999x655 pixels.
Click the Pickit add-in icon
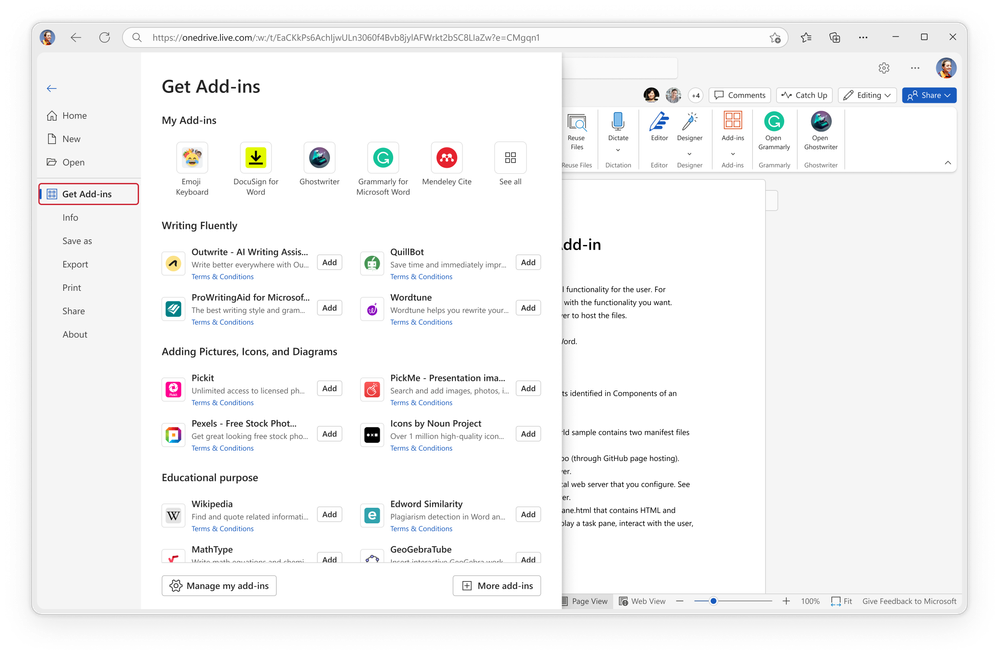173,389
